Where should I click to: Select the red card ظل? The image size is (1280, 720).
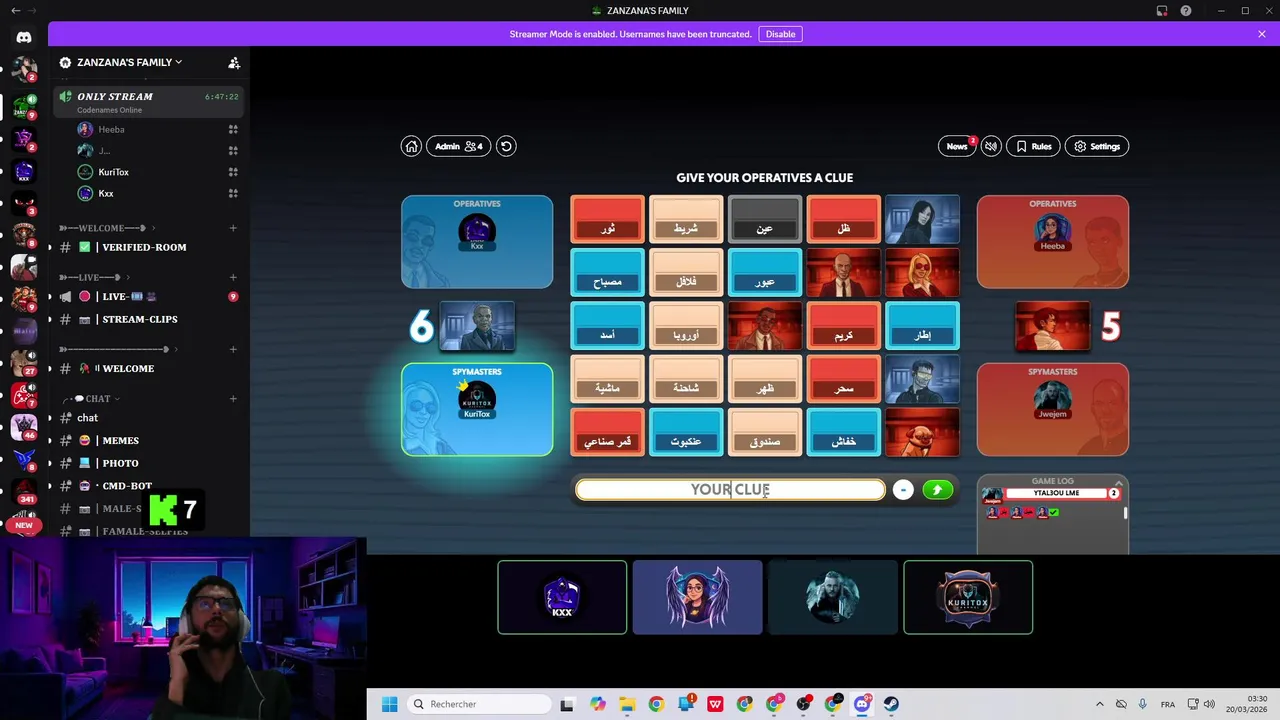pyautogui.click(x=844, y=219)
